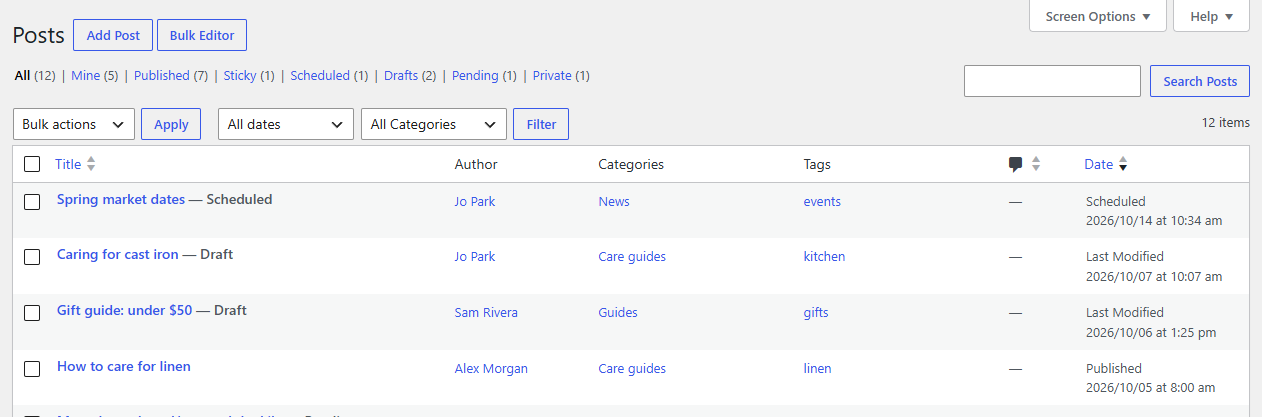
Task: Tick the Gift guide: under $50 checkbox
Action: (32, 312)
